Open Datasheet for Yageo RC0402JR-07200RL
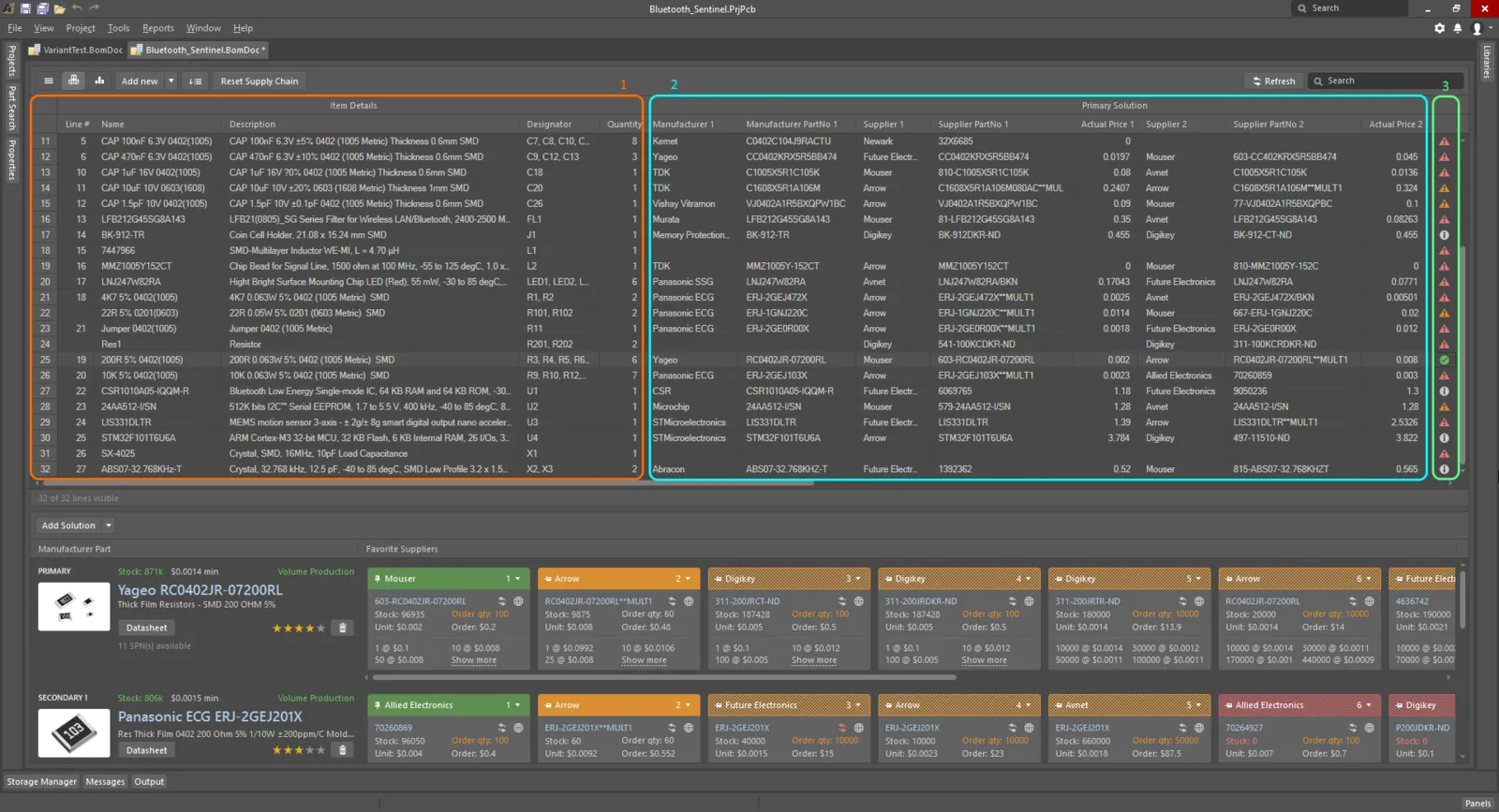The width and height of the screenshot is (1499, 812). click(x=147, y=627)
